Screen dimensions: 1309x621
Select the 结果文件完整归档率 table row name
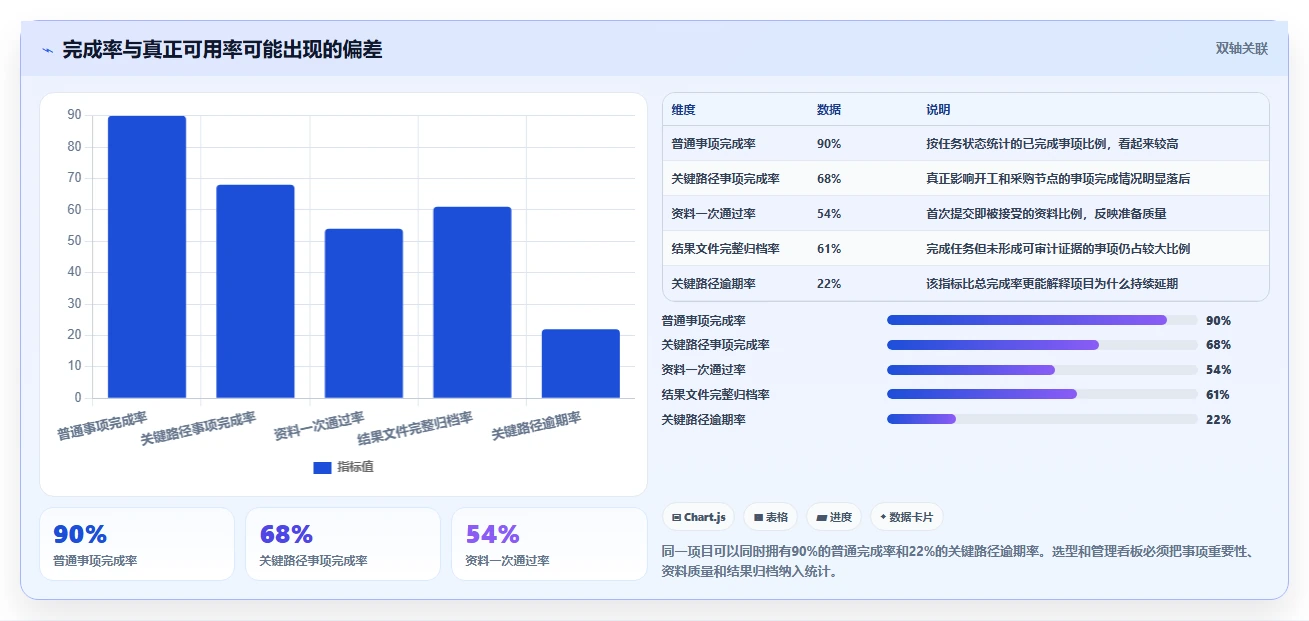725,249
